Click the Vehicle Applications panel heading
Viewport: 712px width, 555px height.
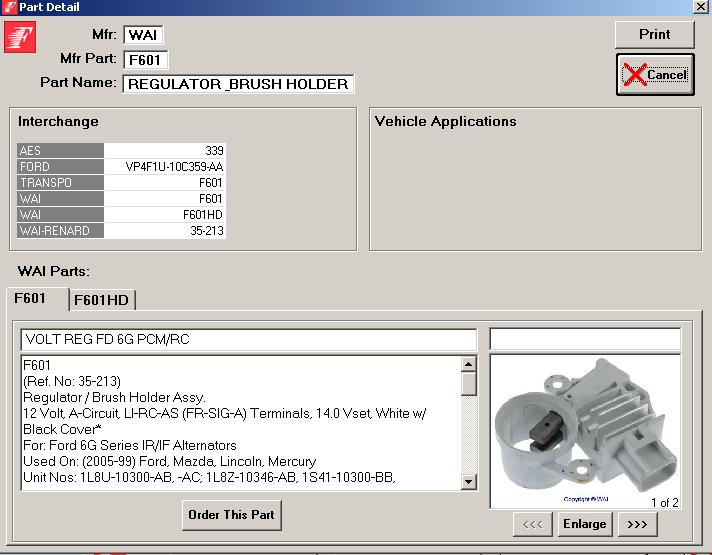pos(445,122)
